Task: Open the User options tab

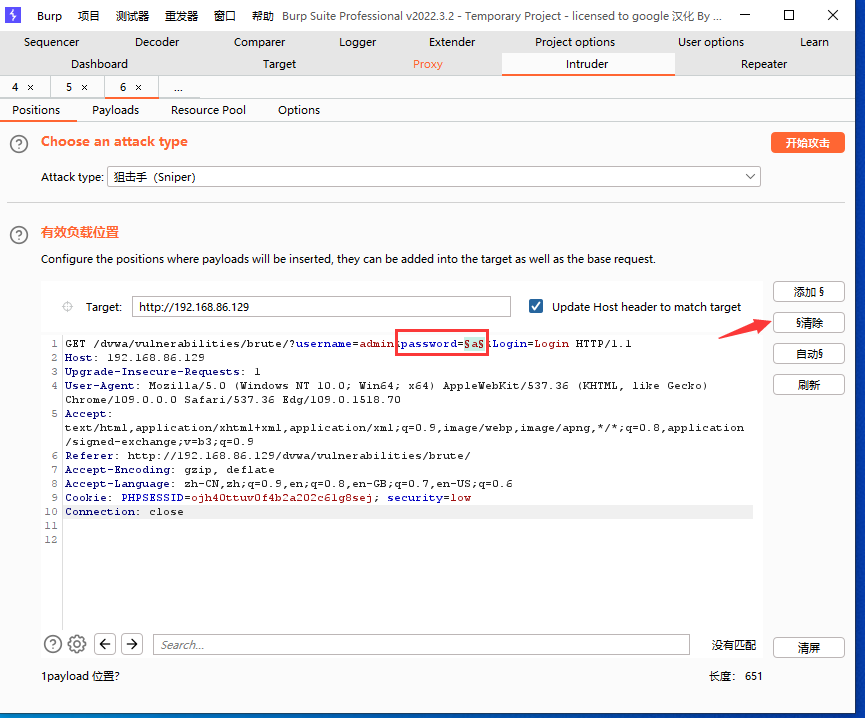Action: tap(711, 42)
